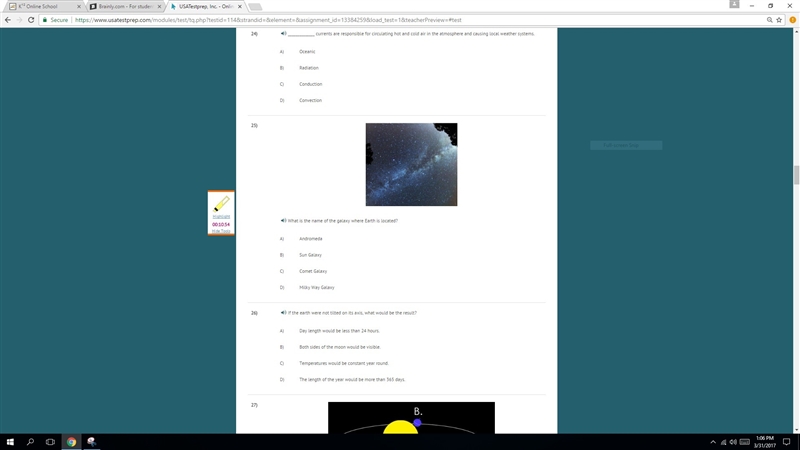Close the USATestprep tab
The image size is (800, 450).
coord(240,7)
